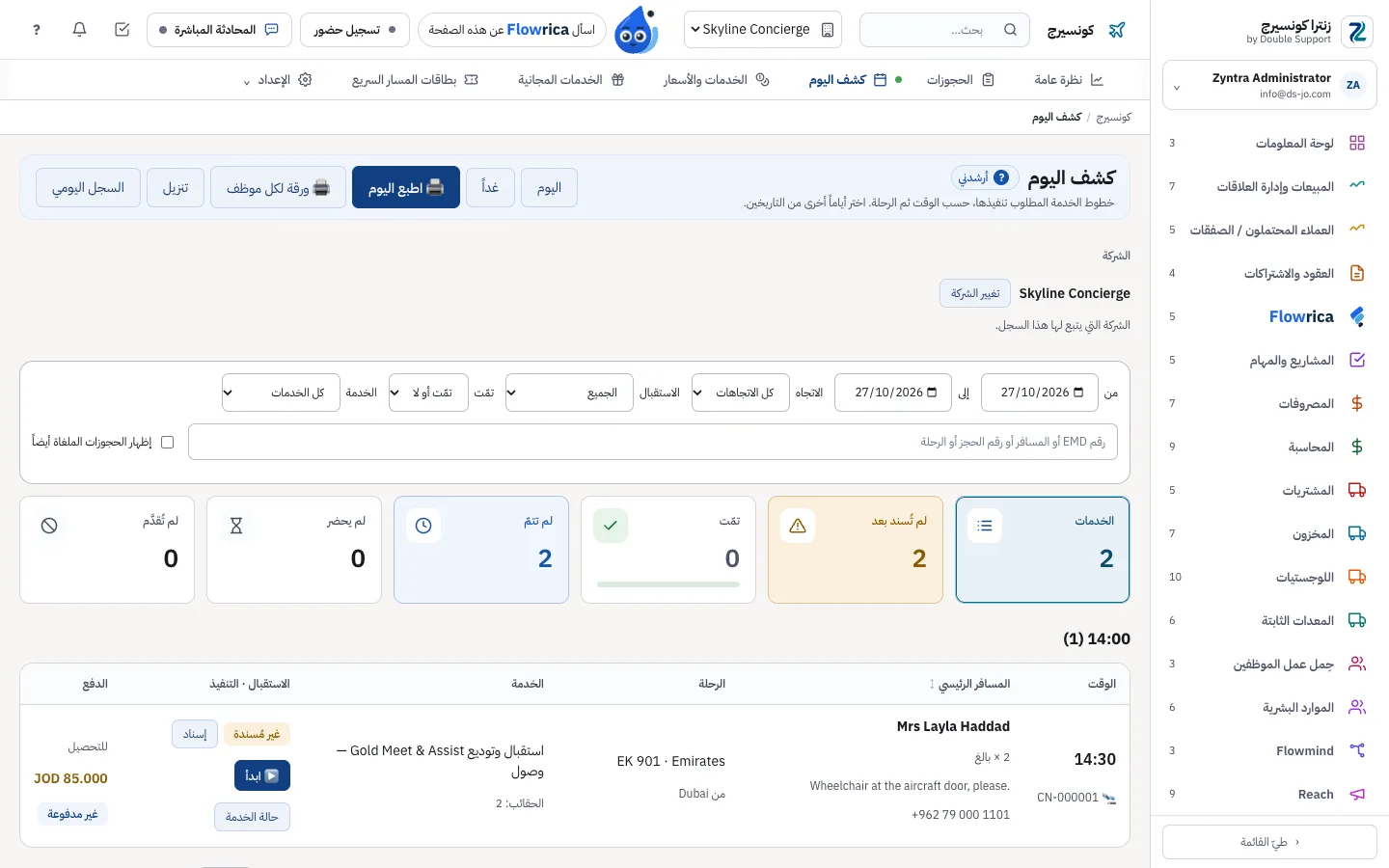The height and width of the screenshot is (868, 1389).
Task: Click the إسناد assign button
Action: point(195,734)
